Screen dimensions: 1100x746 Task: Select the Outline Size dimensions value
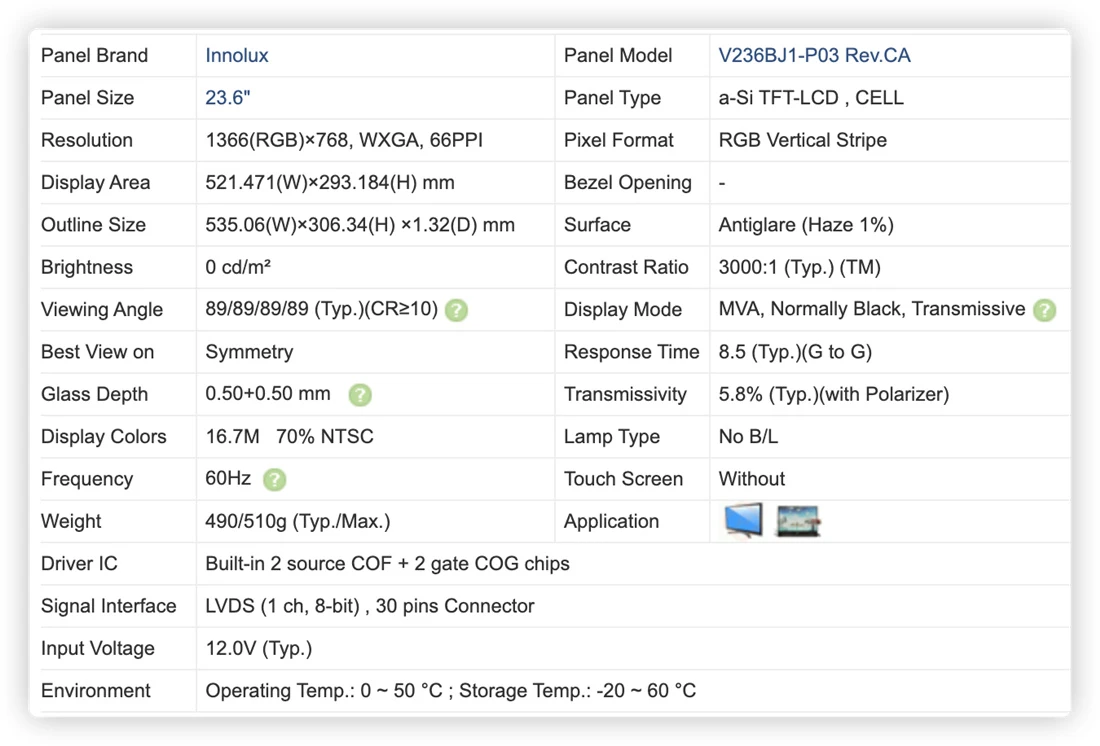tap(360, 225)
